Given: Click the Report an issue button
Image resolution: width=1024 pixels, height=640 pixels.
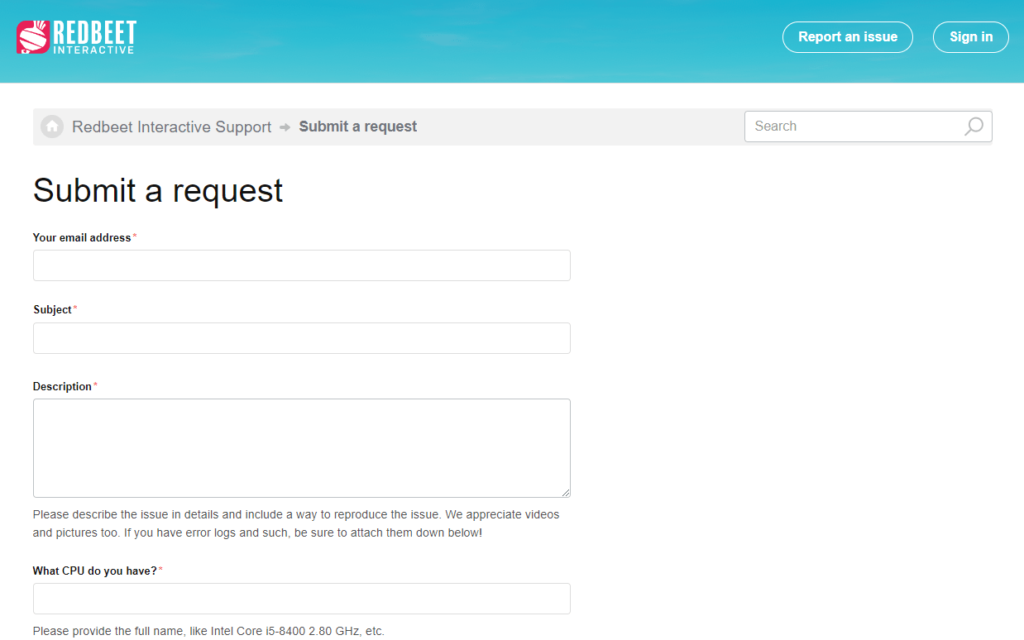Looking at the screenshot, I should (x=847, y=37).
